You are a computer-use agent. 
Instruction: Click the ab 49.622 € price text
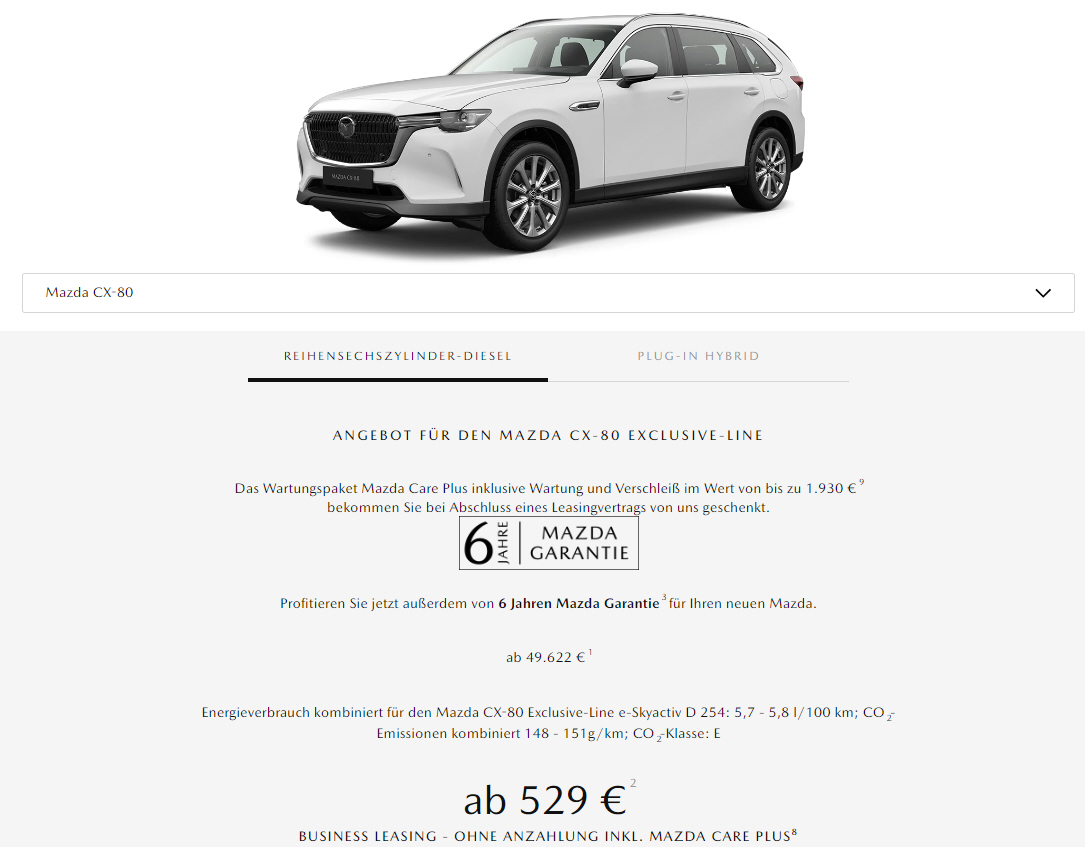tap(545, 657)
